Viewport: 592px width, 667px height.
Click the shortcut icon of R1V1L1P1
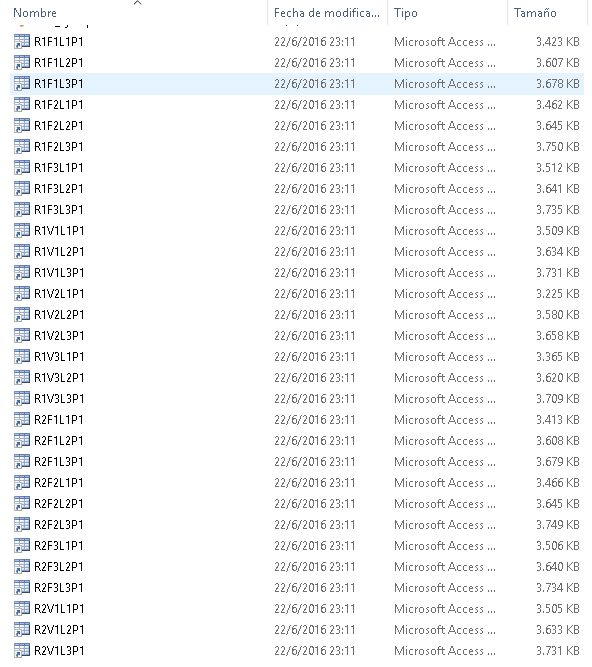tap(22, 231)
